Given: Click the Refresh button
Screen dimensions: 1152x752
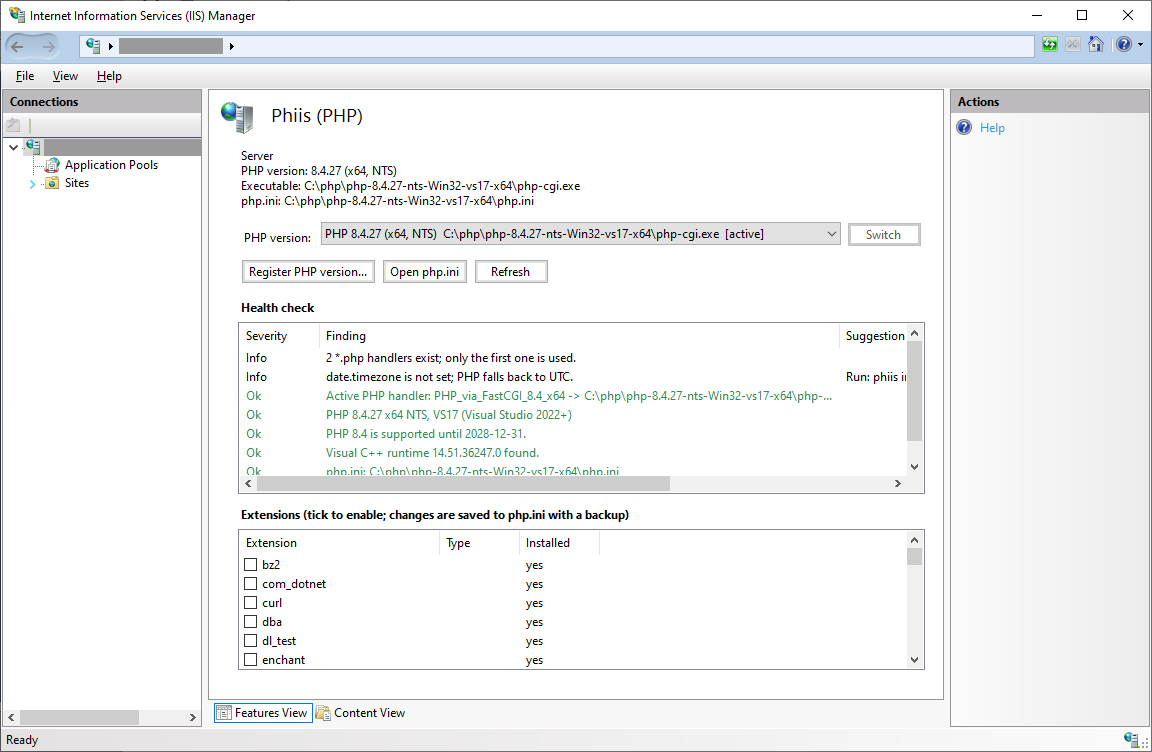Looking at the screenshot, I should 511,272.
